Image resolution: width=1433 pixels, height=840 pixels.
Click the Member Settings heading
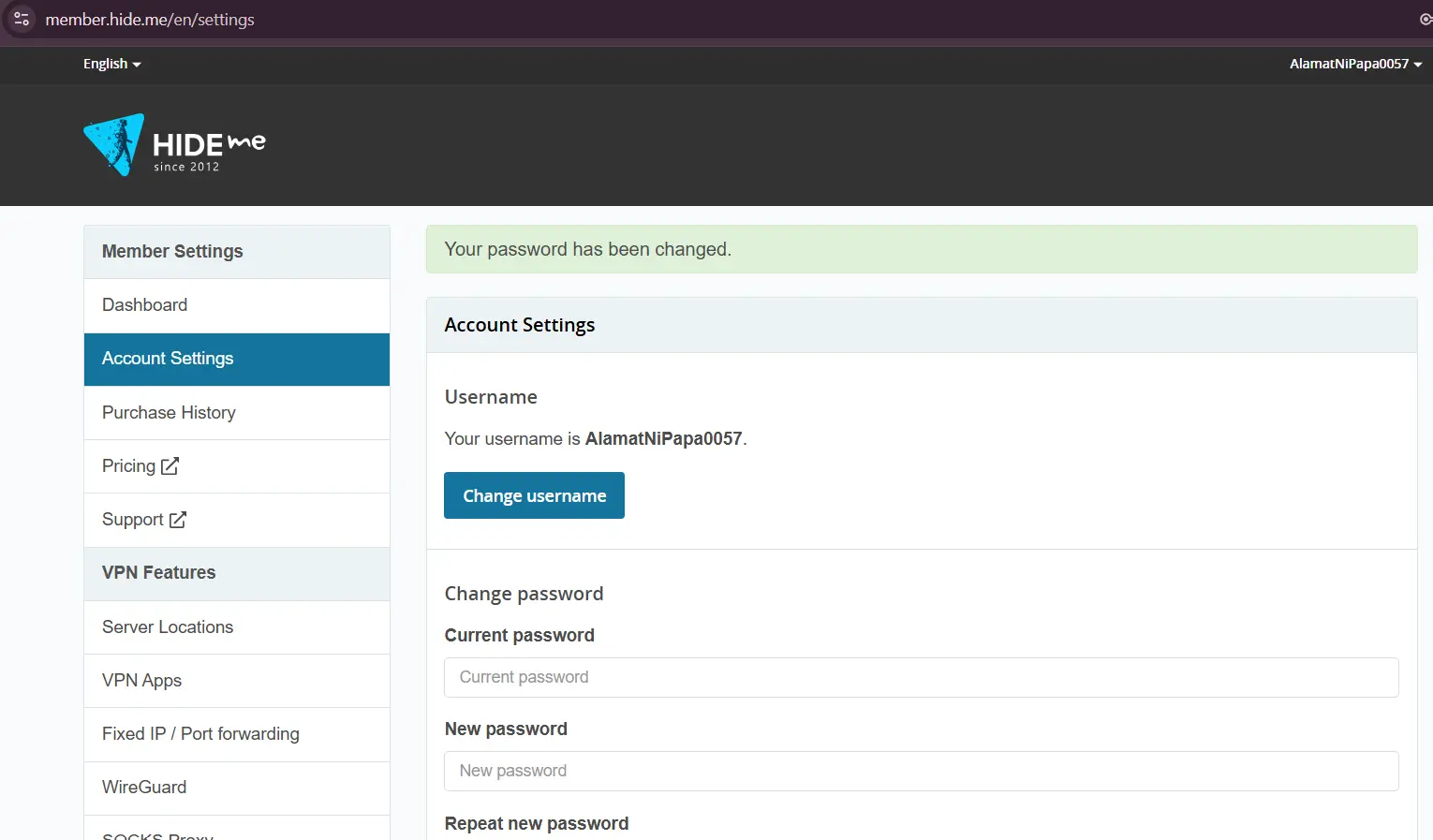[172, 251]
